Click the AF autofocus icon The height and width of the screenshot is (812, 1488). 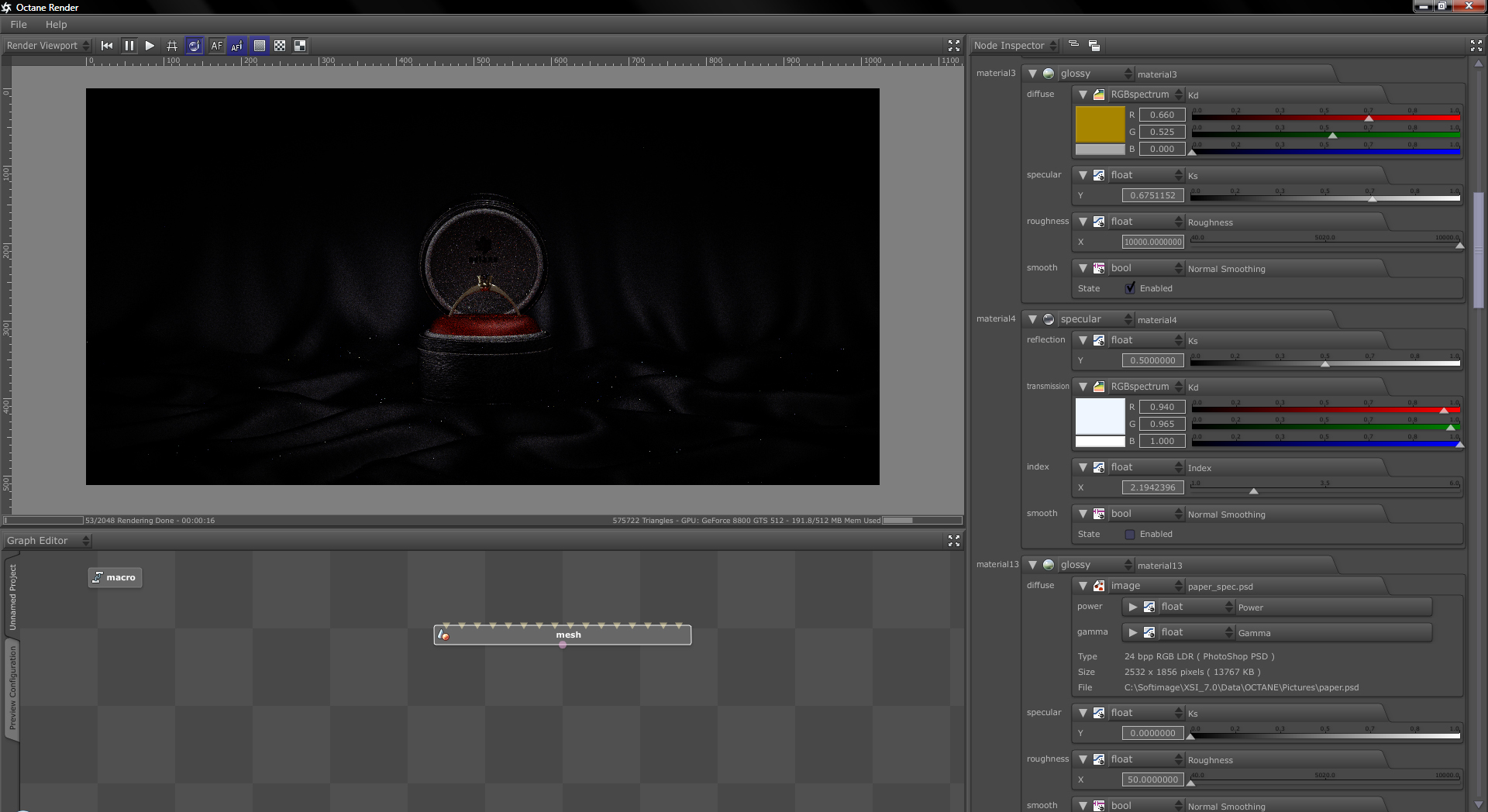pyautogui.click(x=216, y=46)
